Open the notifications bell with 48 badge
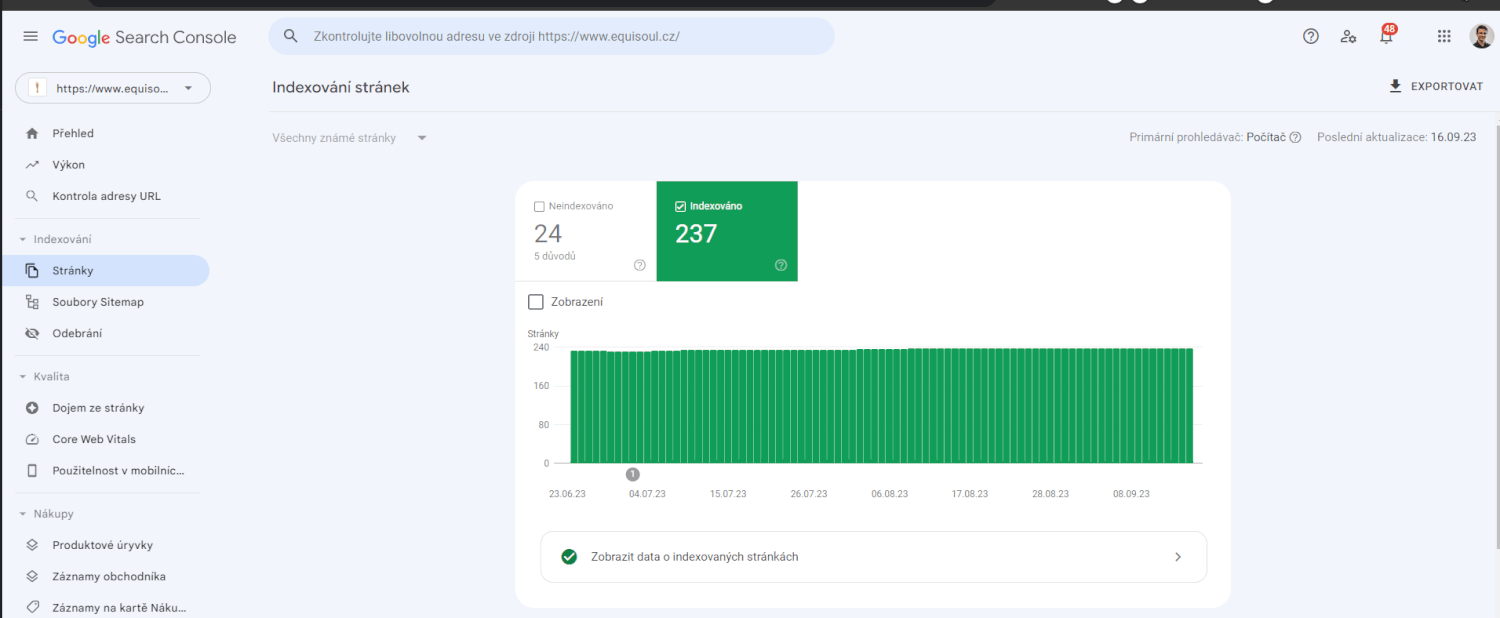 coord(1386,37)
